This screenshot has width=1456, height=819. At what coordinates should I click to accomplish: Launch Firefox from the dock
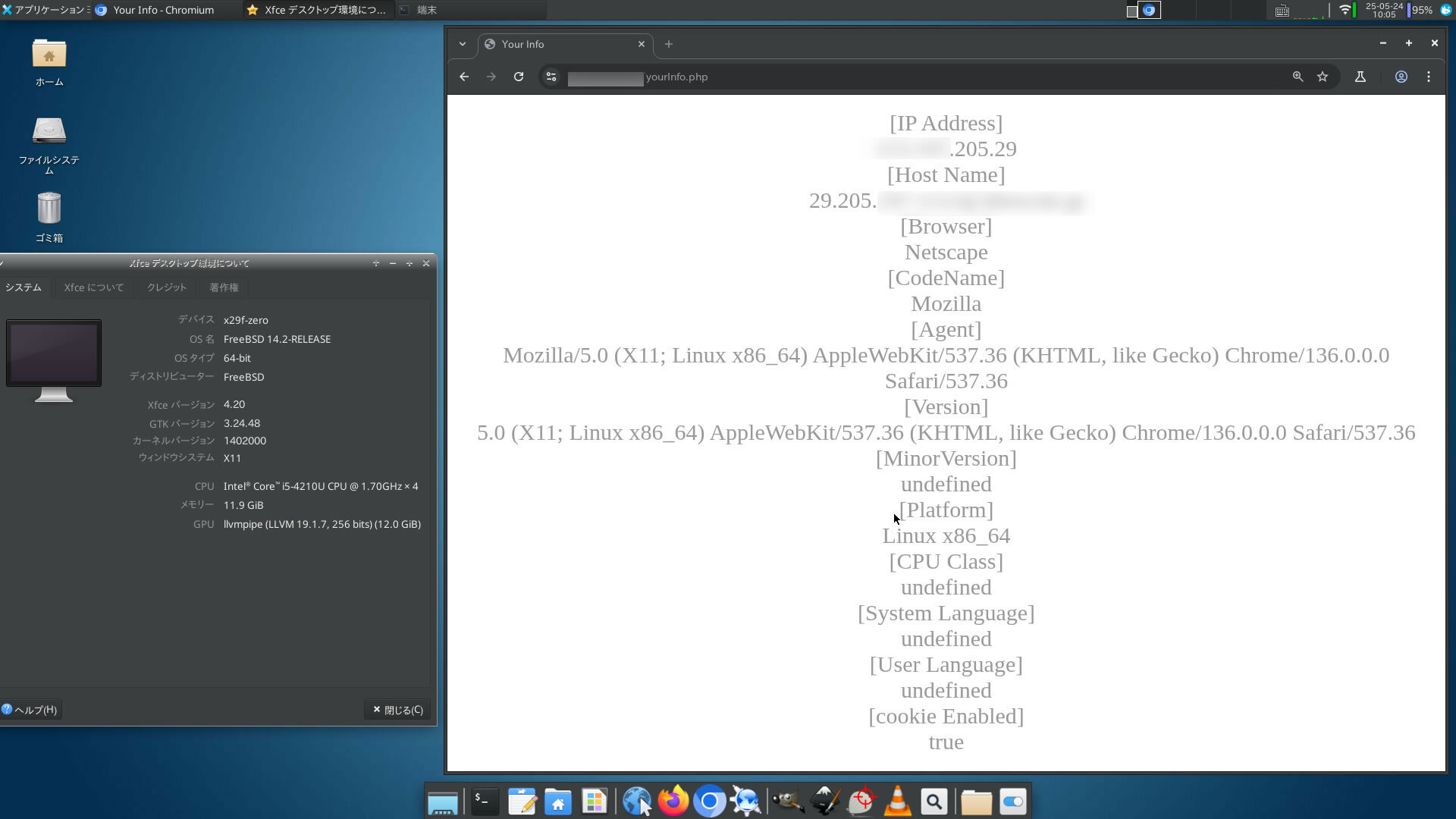673,802
